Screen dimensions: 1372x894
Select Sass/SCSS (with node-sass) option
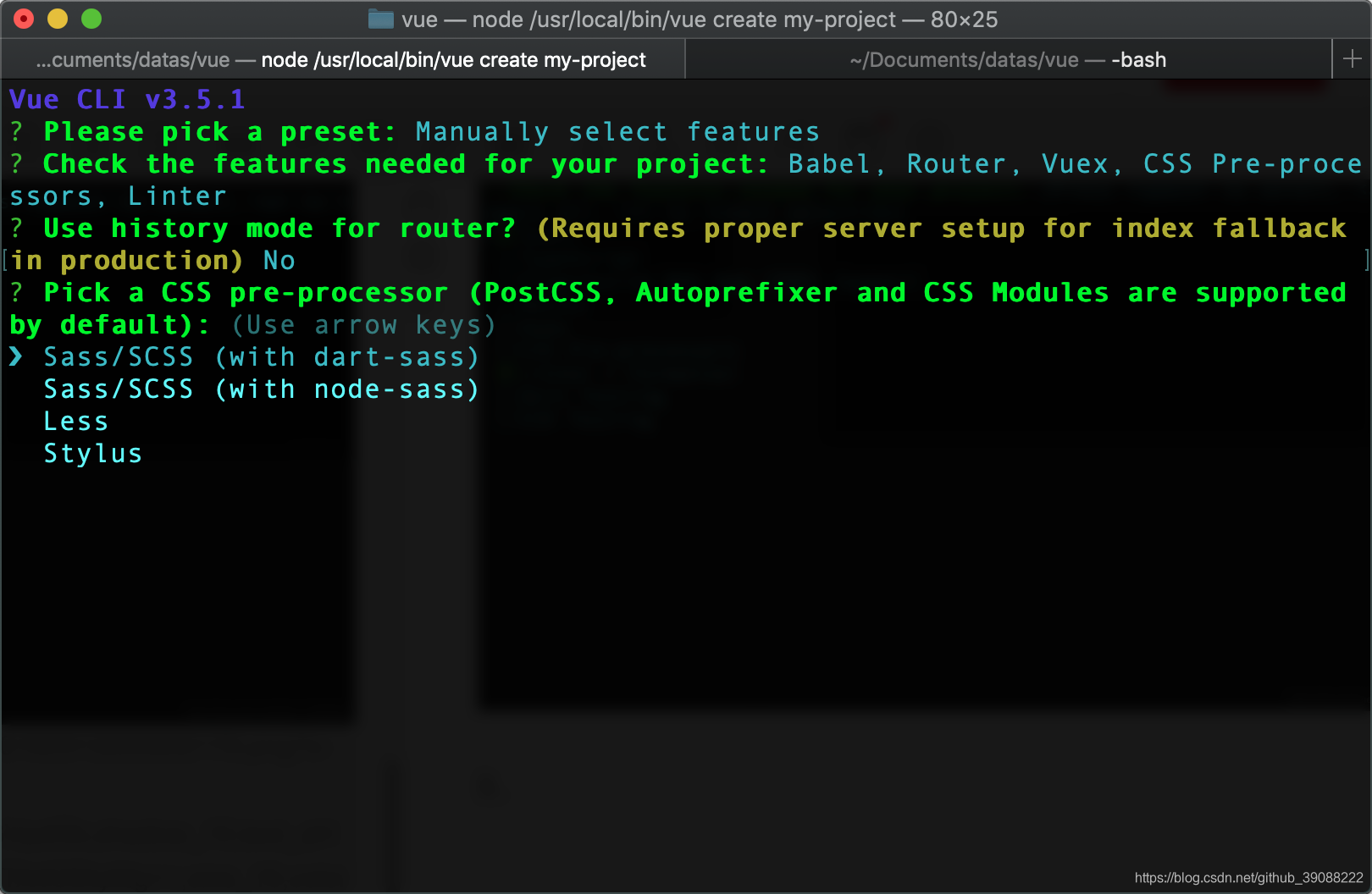tap(261, 389)
